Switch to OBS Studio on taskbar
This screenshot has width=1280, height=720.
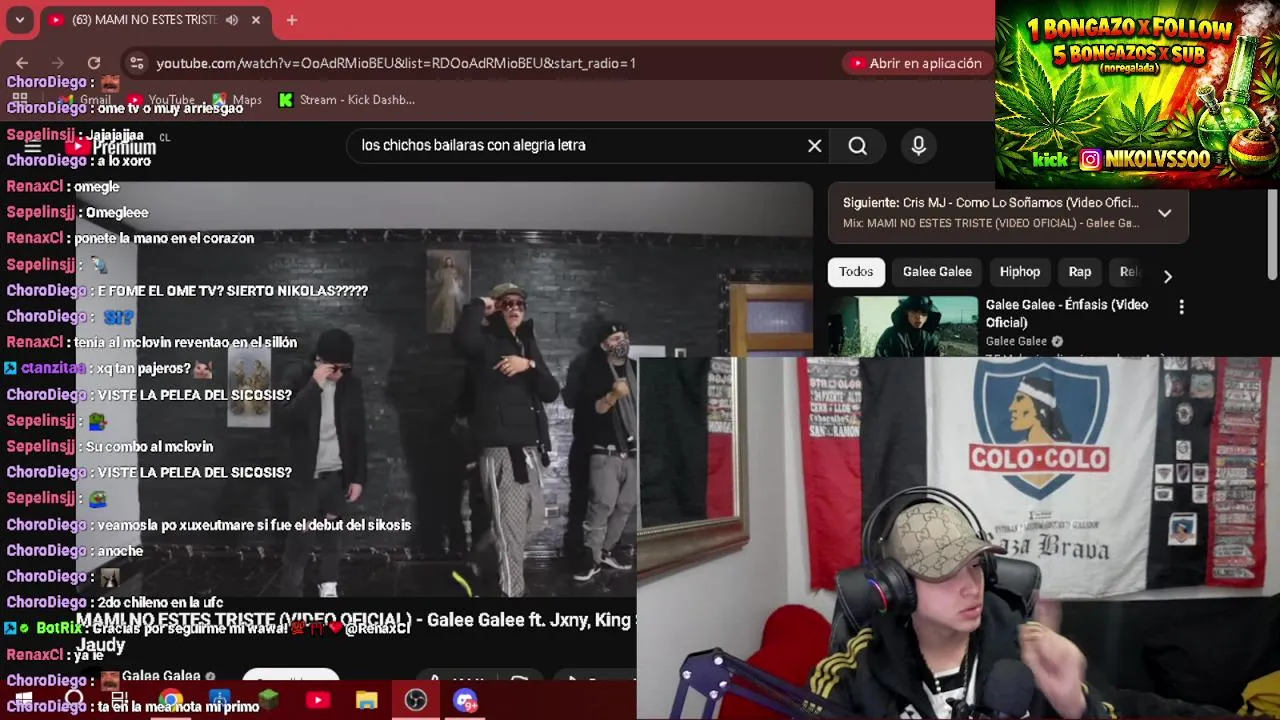416,701
